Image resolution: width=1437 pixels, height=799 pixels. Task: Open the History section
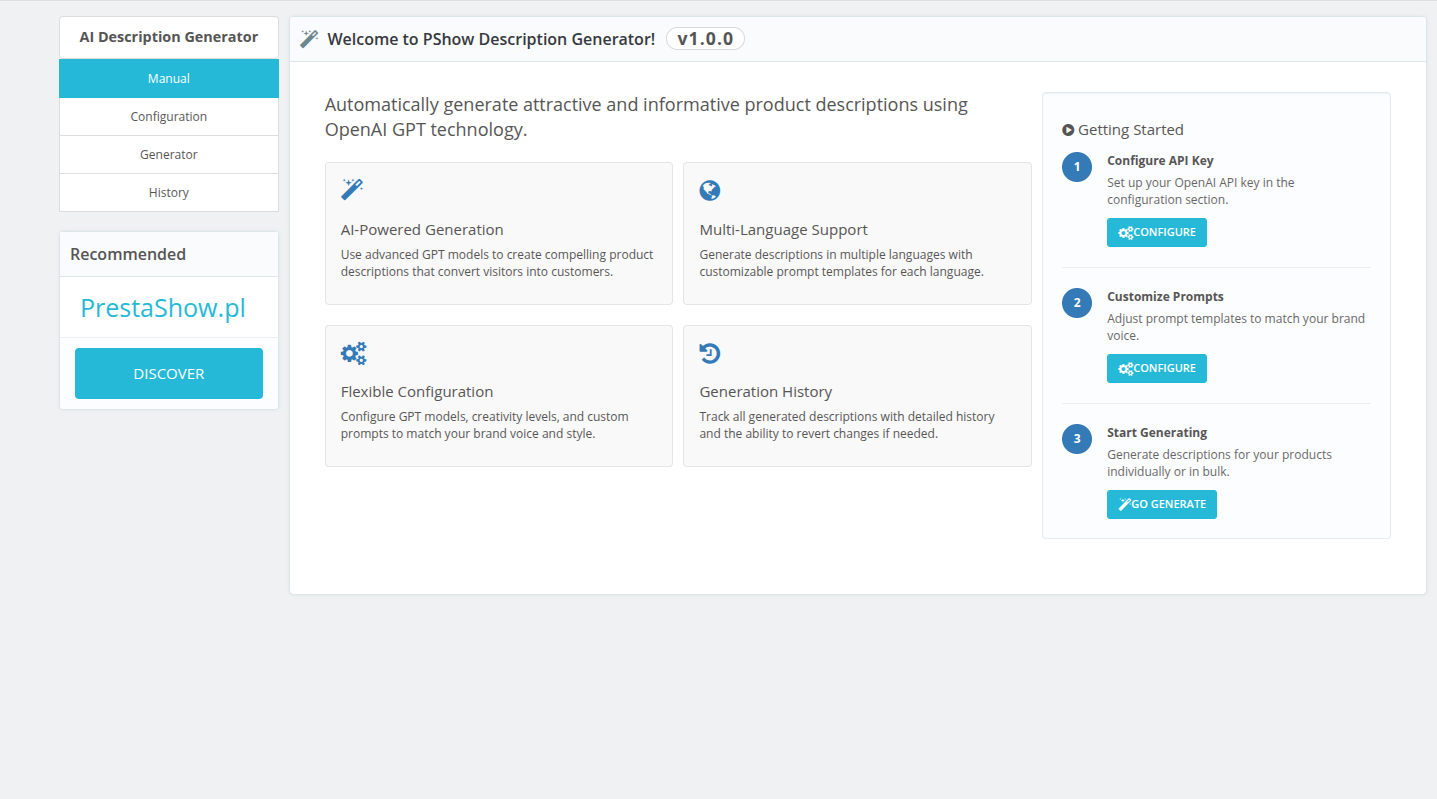coord(169,192)
